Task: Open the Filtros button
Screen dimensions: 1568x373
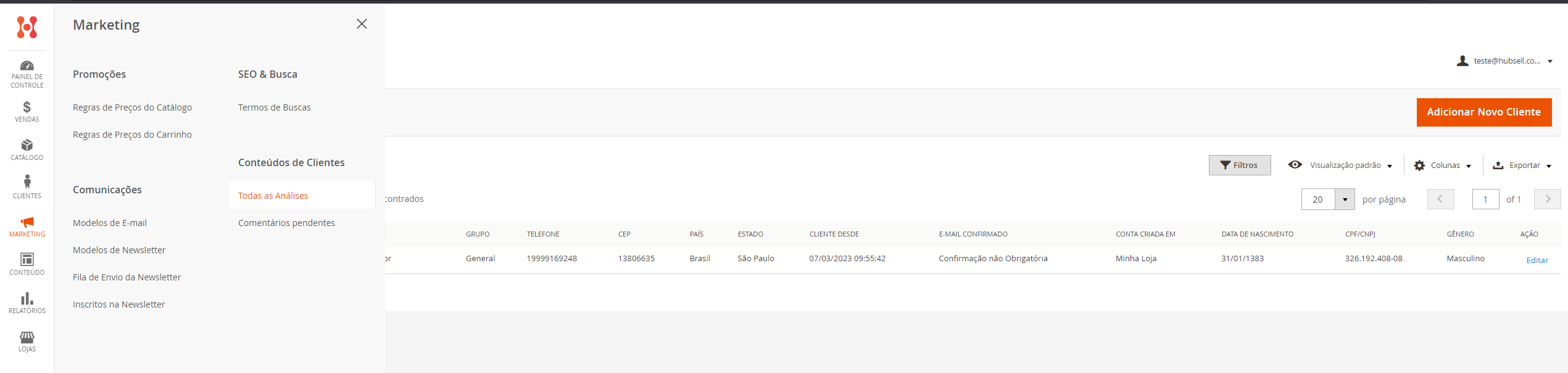Action: click(x=1239, y=166)
